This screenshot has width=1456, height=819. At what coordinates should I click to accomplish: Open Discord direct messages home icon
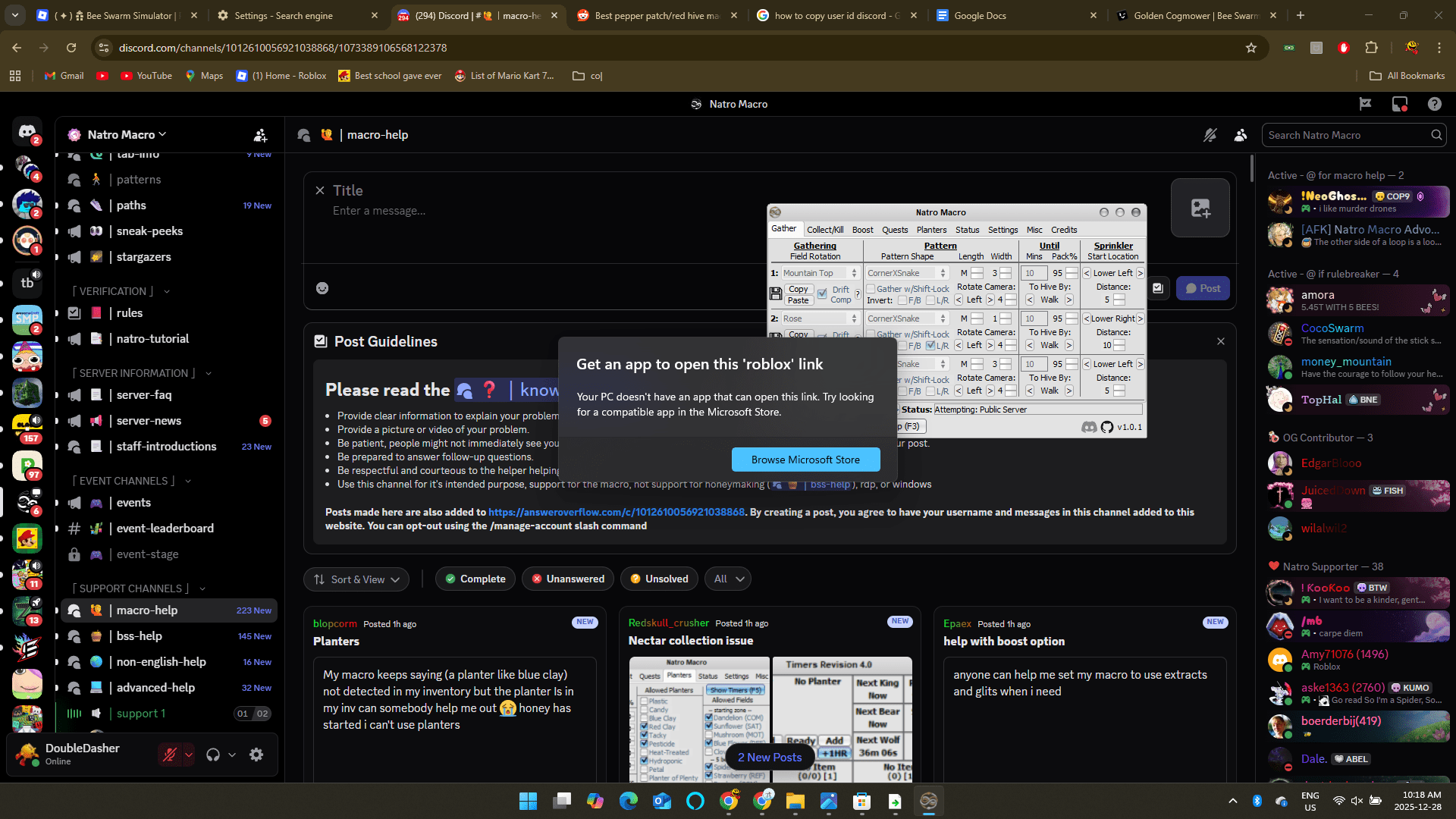click(x=27, y=133)
